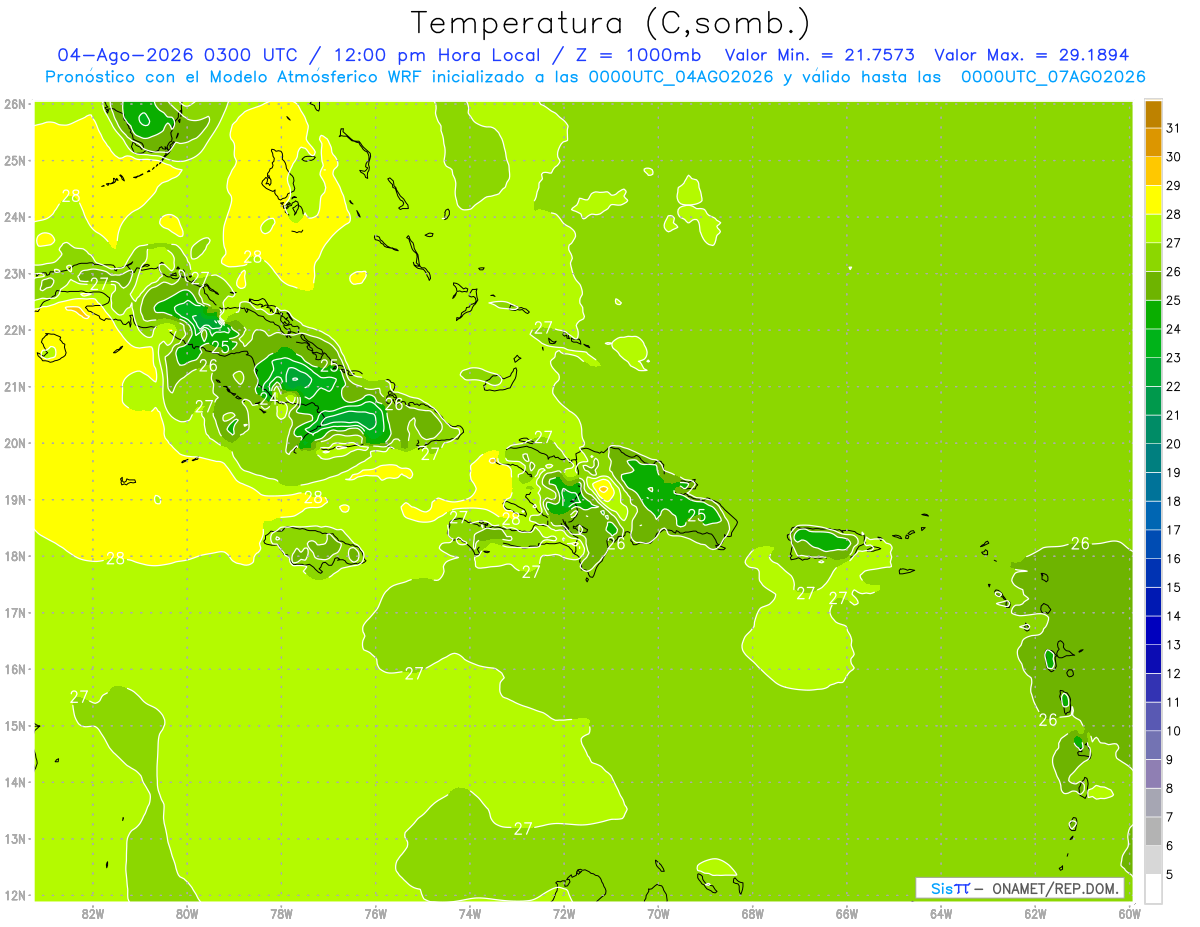Click the '64W' longitude axis label
Screen dimensions: 1200x927
pos(940,913)
